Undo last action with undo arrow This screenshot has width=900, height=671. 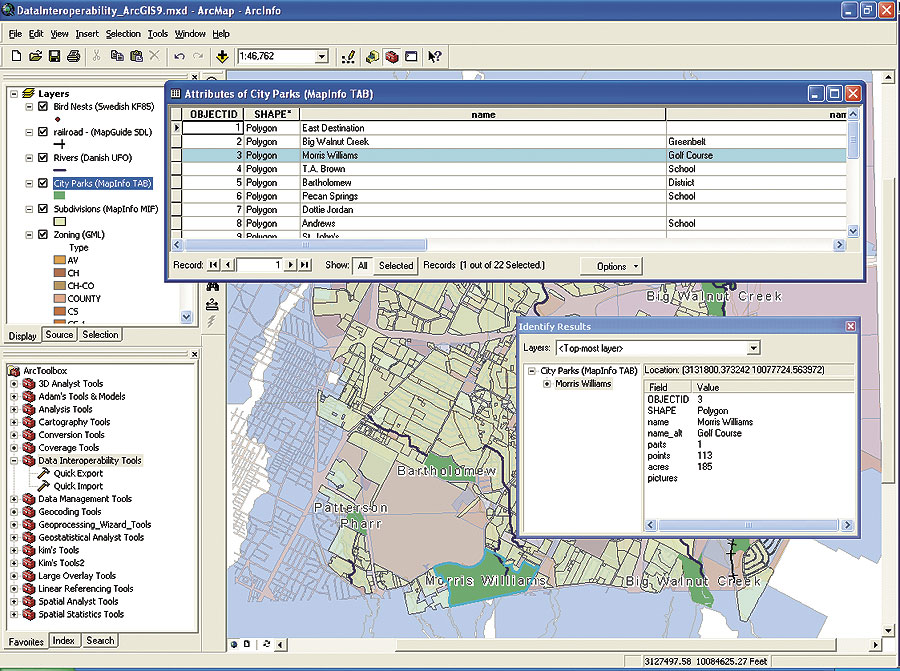(x=179, y=56)
